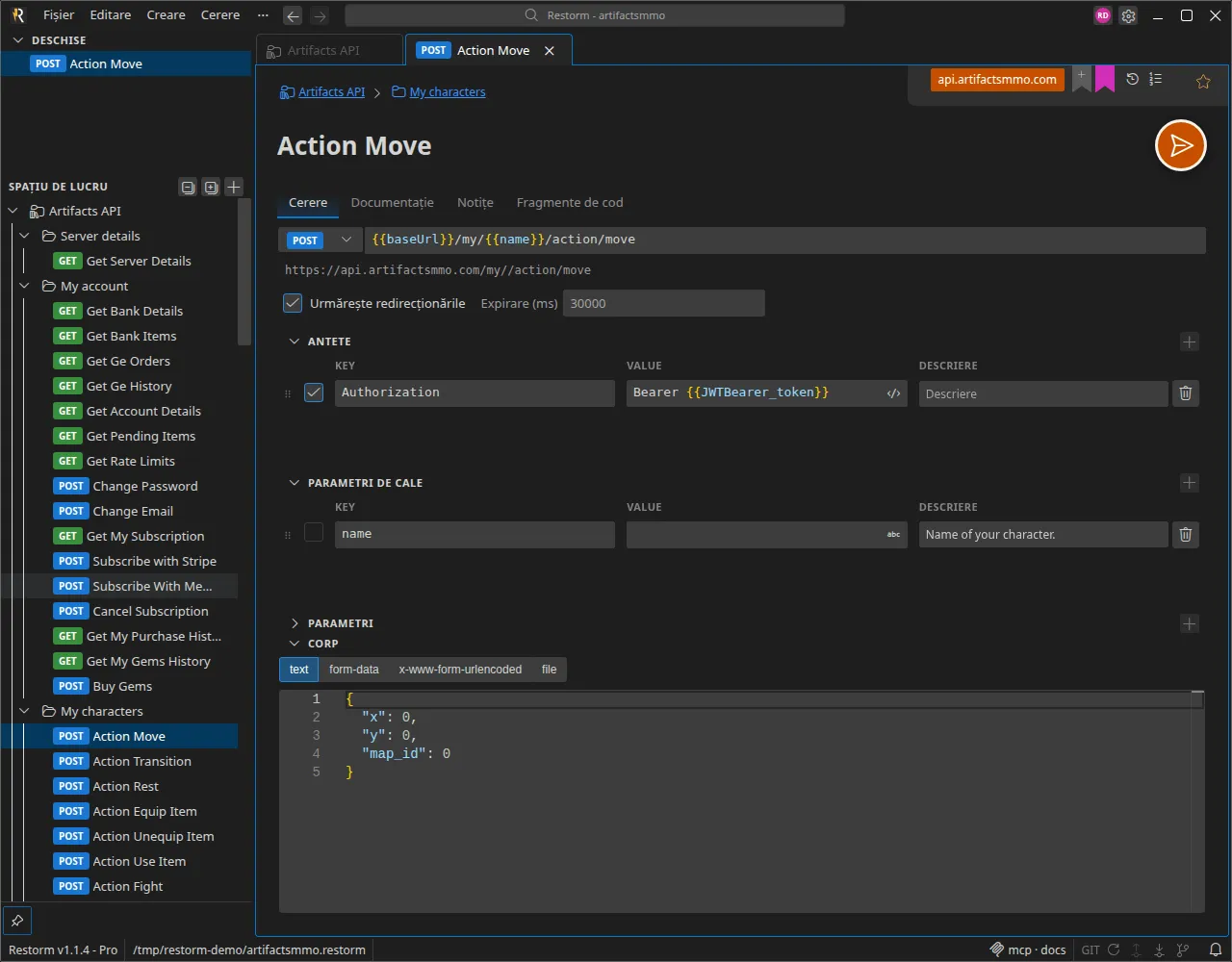Switch to the Documentație tab
Viewport: 1232px width, 962px height.
[393, 203]
